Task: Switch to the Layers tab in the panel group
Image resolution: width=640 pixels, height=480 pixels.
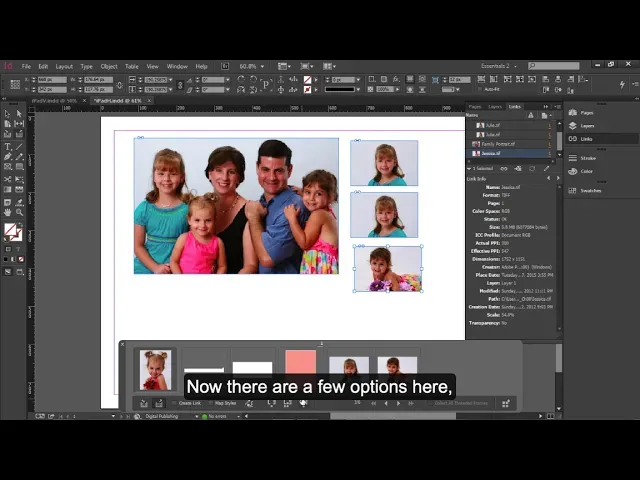Action: tap(495, 105)
